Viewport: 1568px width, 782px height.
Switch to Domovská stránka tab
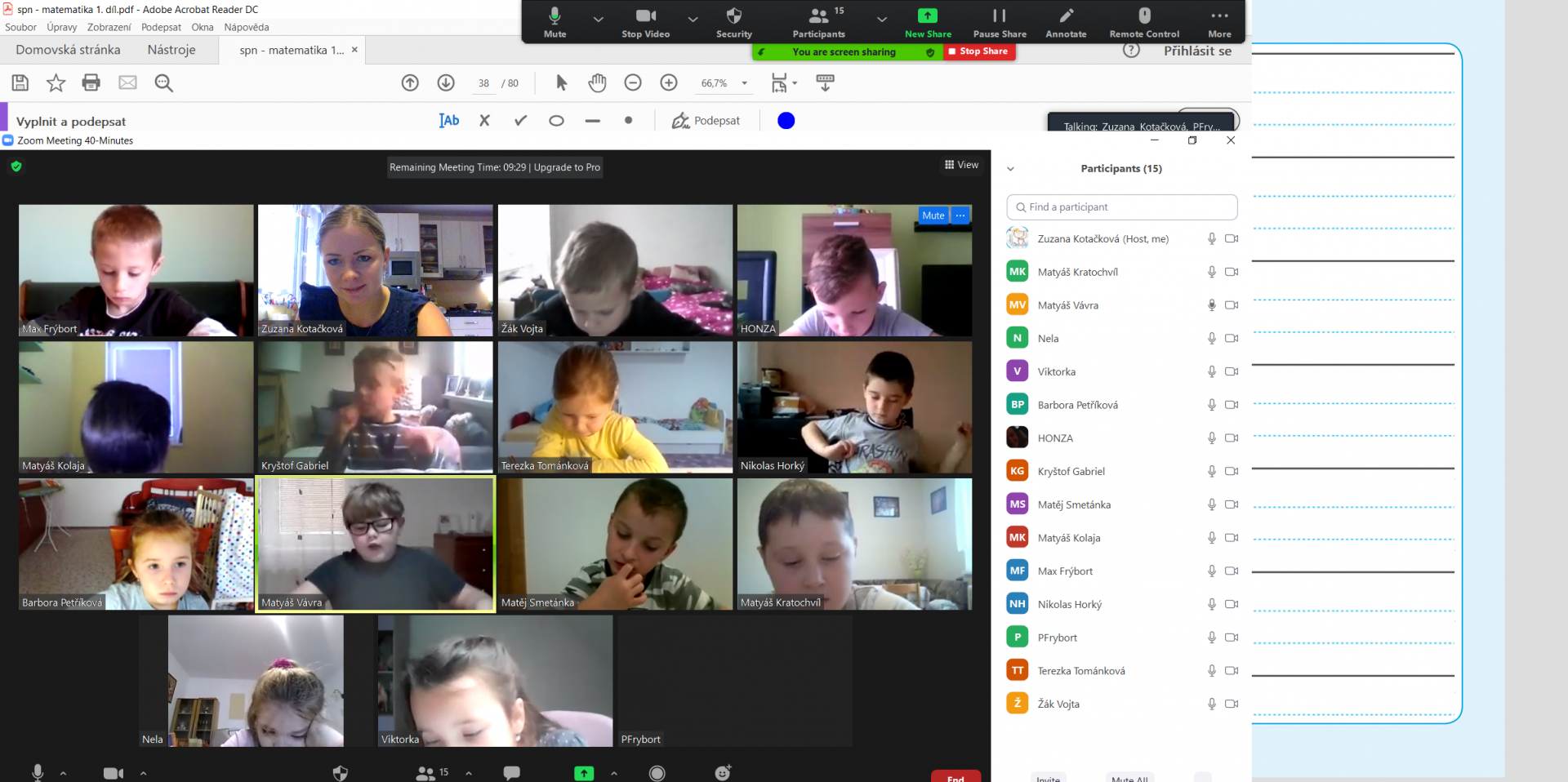68,50
